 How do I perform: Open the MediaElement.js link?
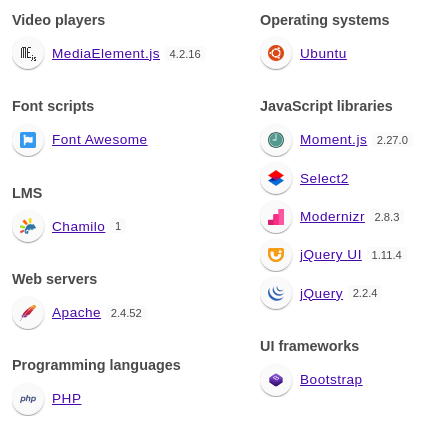(x=106, y=54)
